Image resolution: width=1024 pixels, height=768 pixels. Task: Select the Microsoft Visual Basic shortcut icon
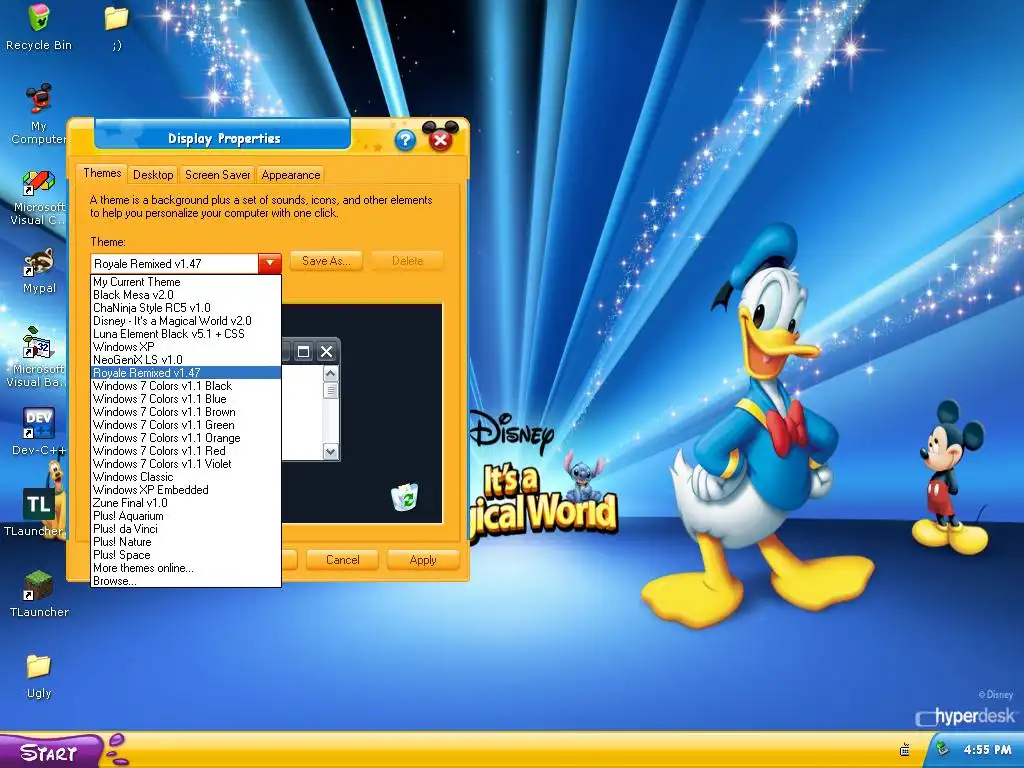(39, 343)
